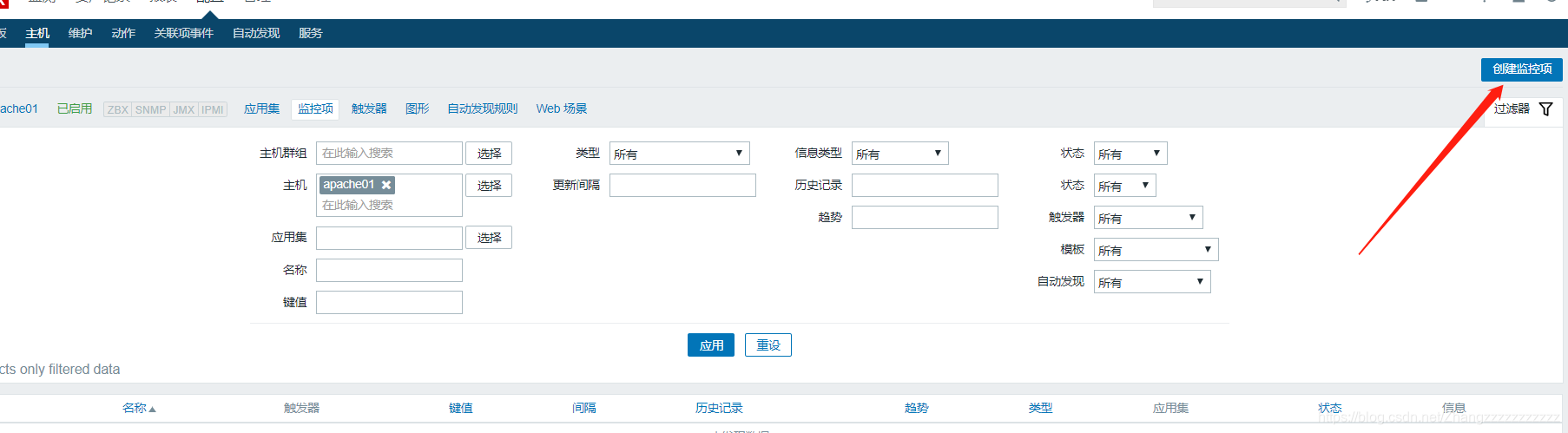Open the 信息类型 dropdown
1568x433 pixels.
[x=899, y=154]
